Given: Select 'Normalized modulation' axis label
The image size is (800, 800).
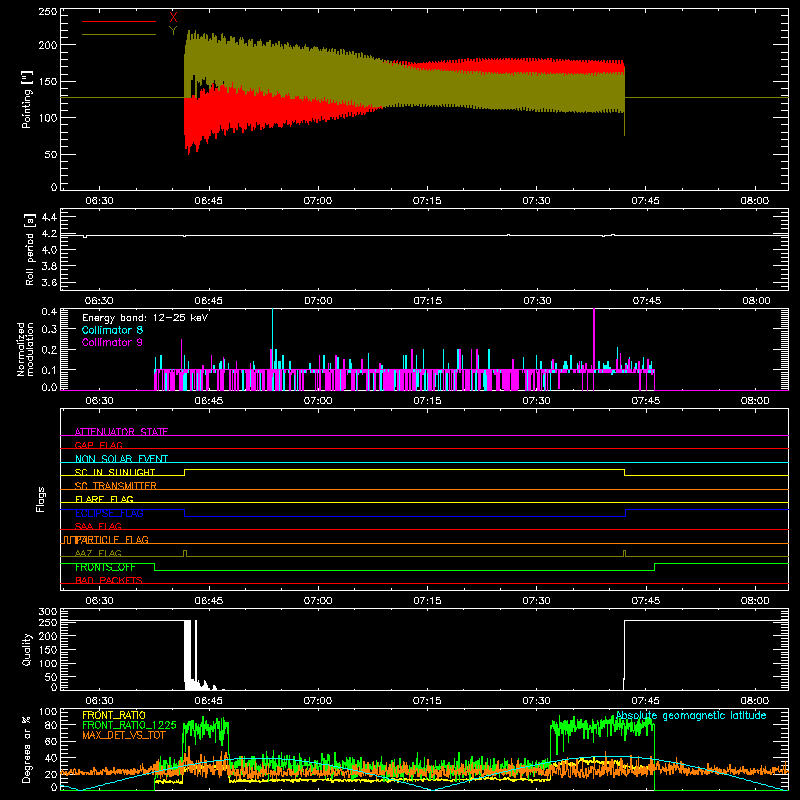Looking at the screenshot, I should point(26,349).
